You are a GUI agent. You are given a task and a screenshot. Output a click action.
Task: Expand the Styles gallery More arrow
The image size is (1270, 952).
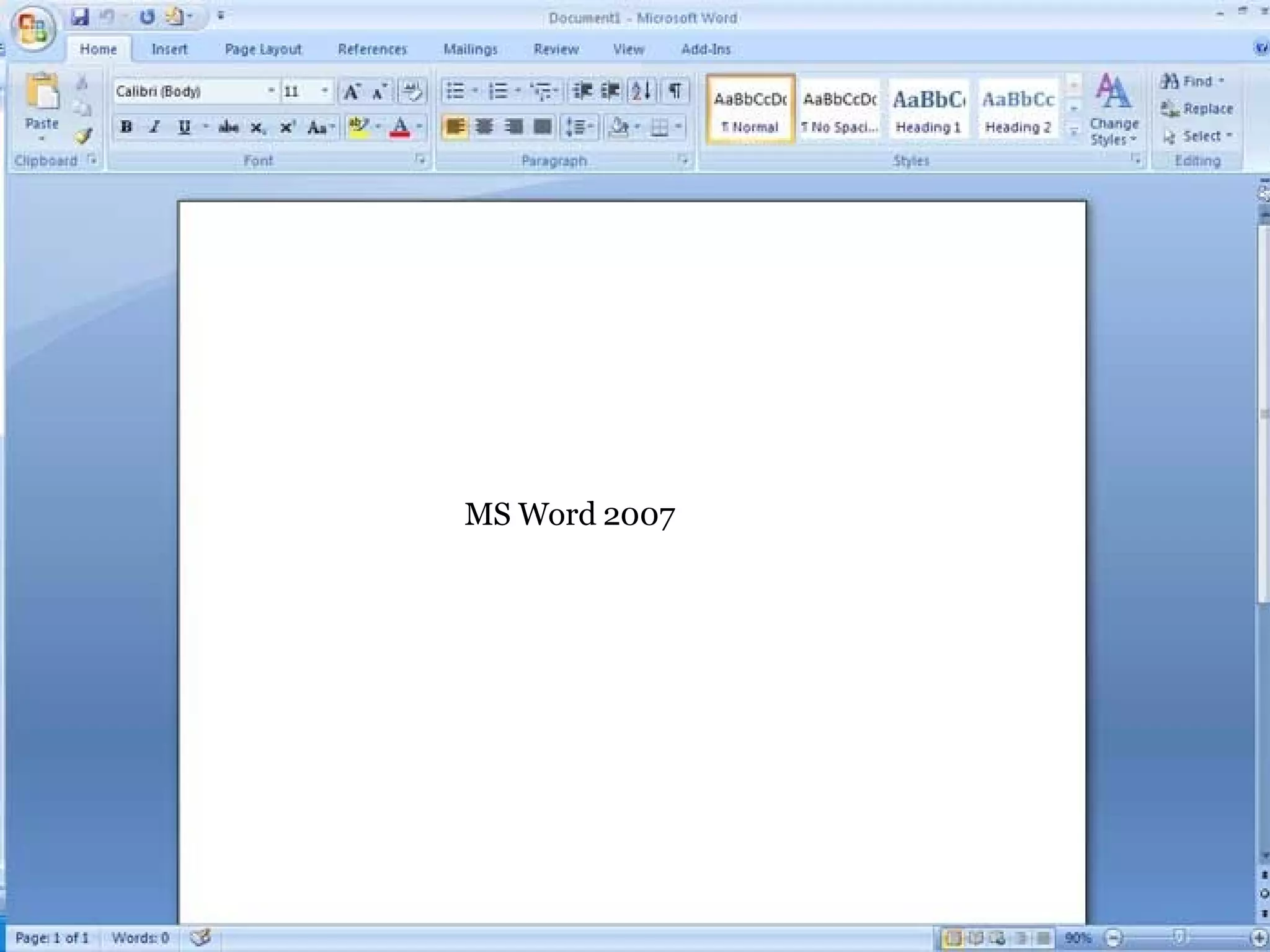(1074, 131)
